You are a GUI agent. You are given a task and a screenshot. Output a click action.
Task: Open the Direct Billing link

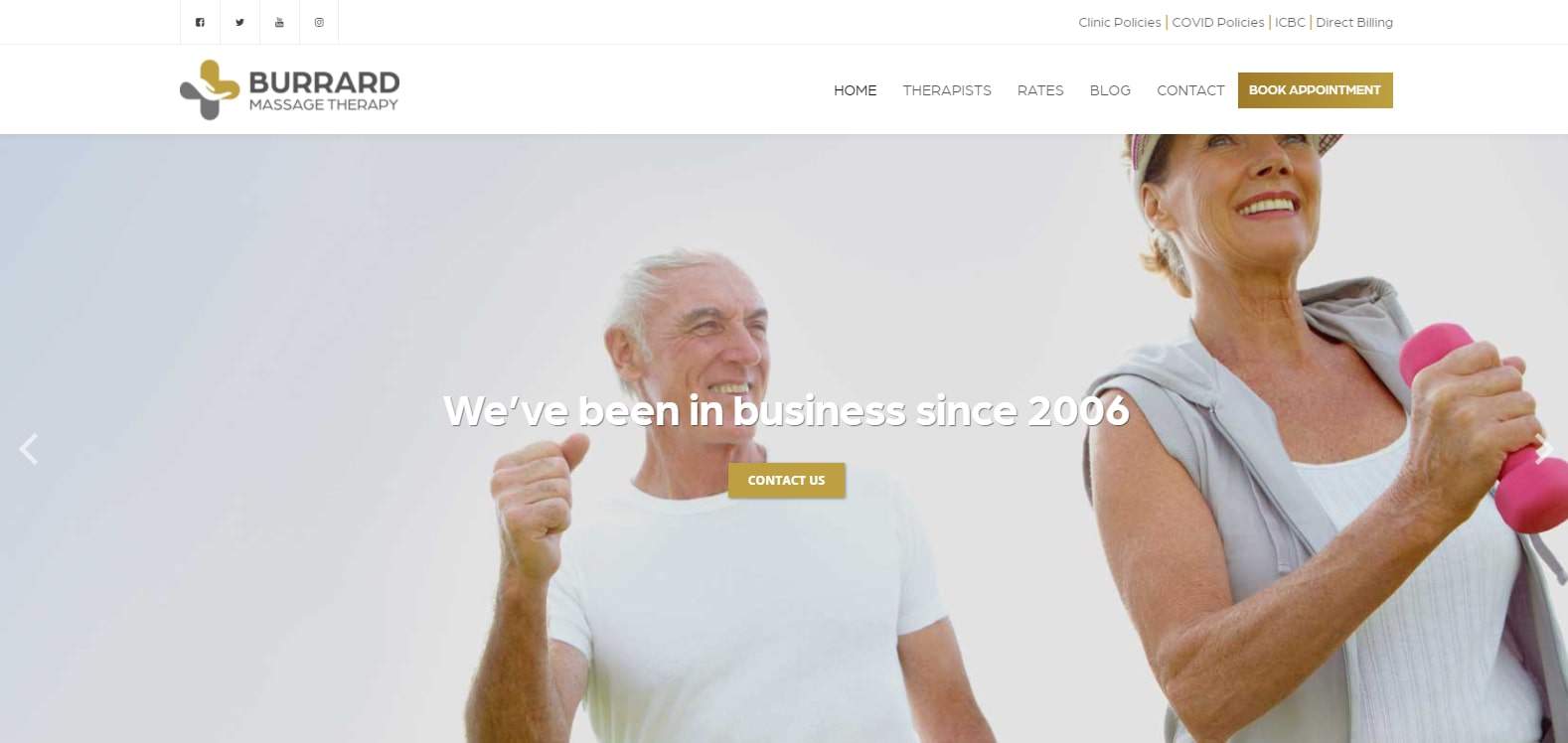click(x=1354, y=22)
